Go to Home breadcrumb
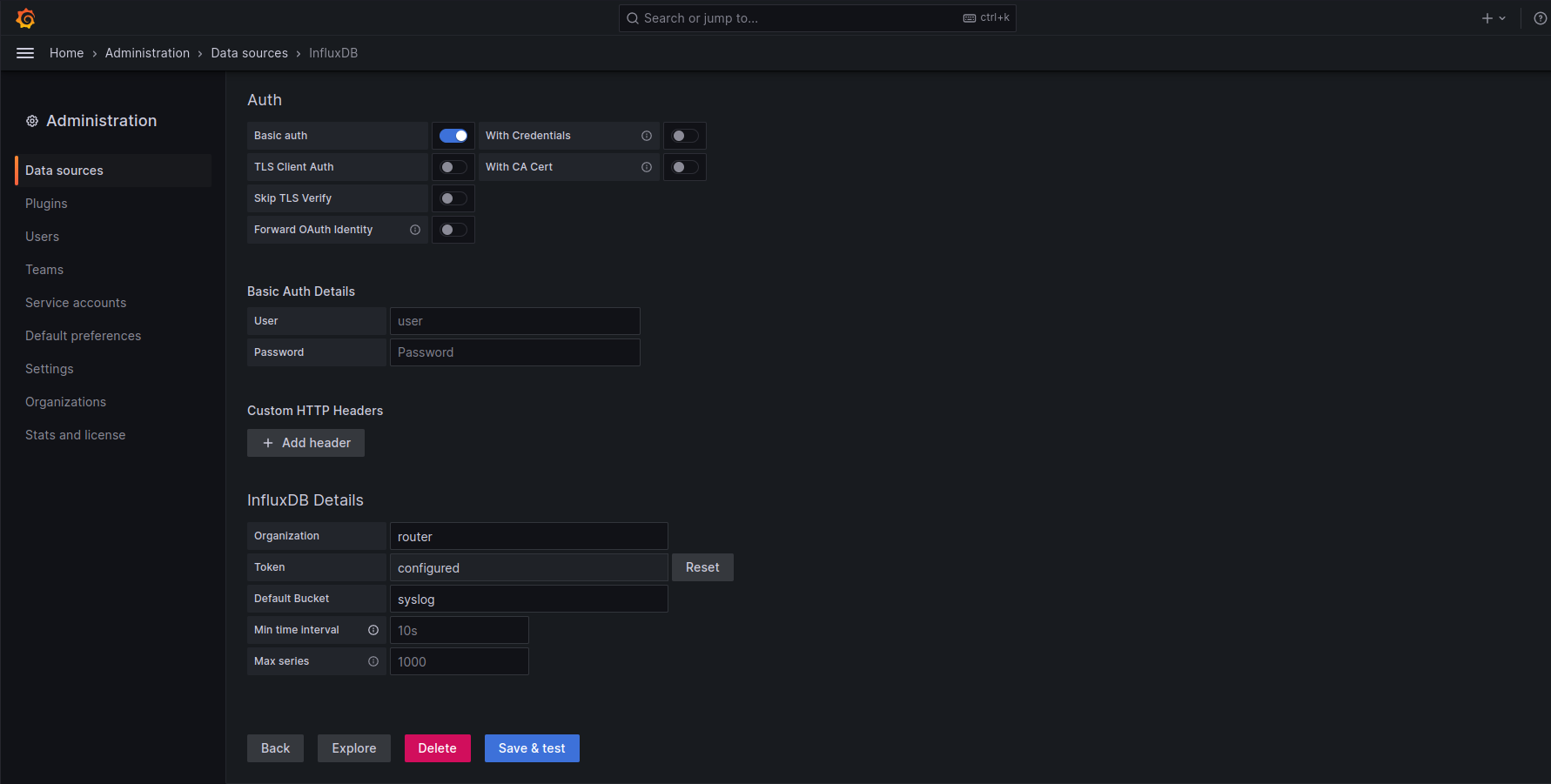1551x784 pixels. point(67,53)
